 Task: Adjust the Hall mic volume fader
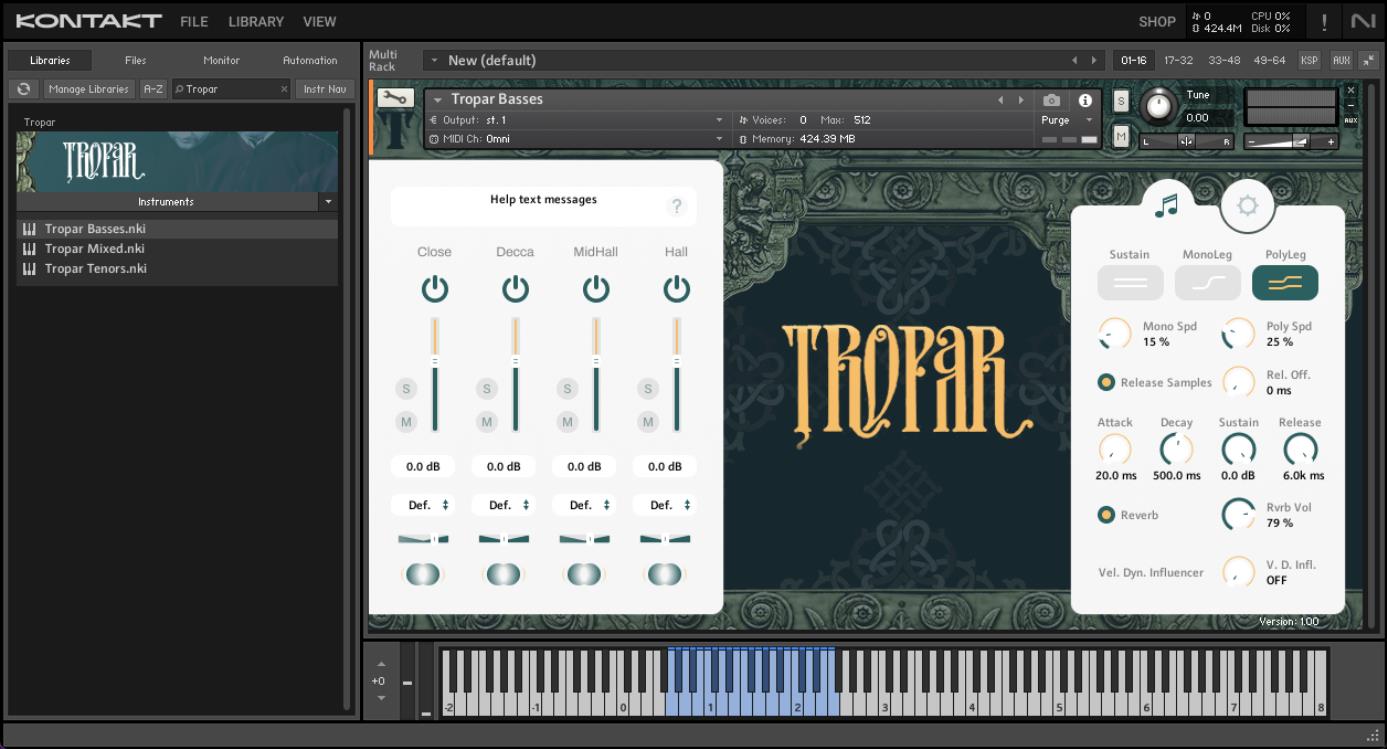click(x=677, y=362)
